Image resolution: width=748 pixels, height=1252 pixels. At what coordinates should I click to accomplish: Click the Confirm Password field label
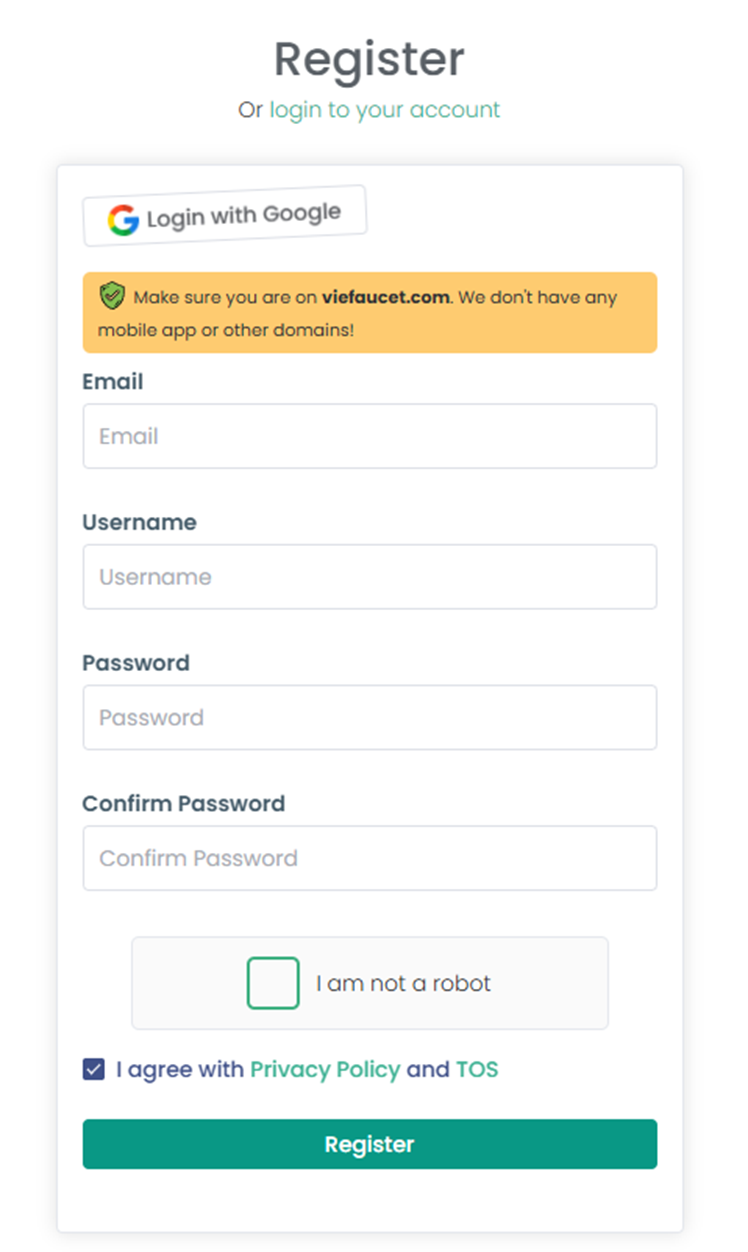pyautogui.click(x=184, y=803)
